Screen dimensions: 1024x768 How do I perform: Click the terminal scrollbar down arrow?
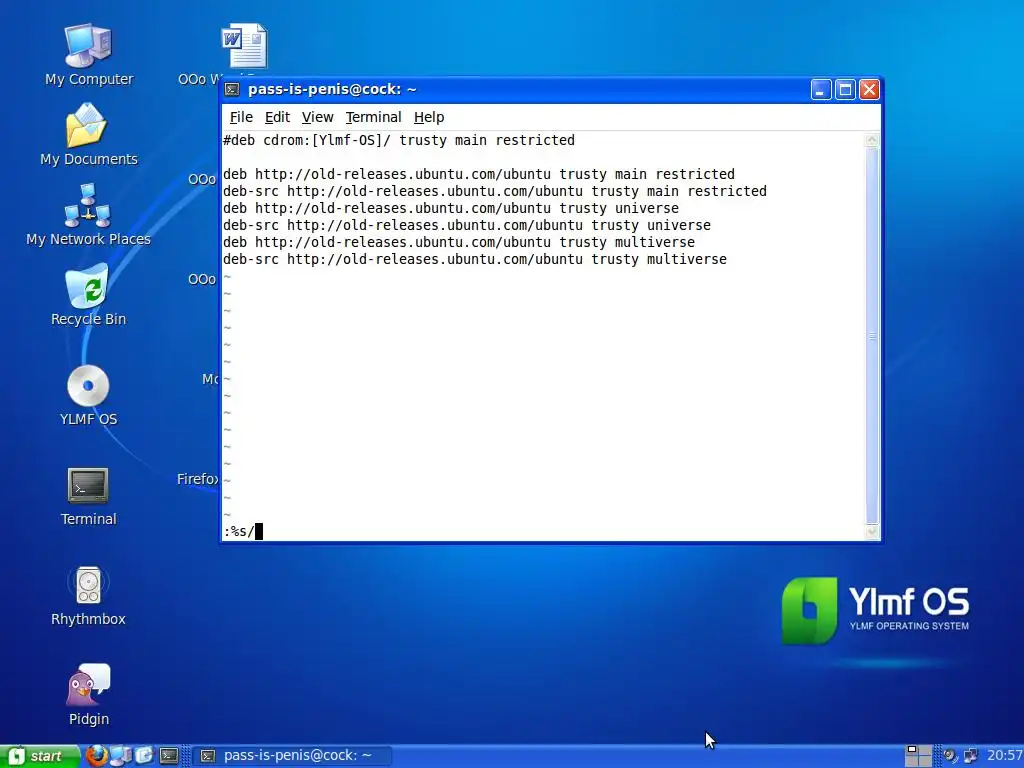[872, 532]
